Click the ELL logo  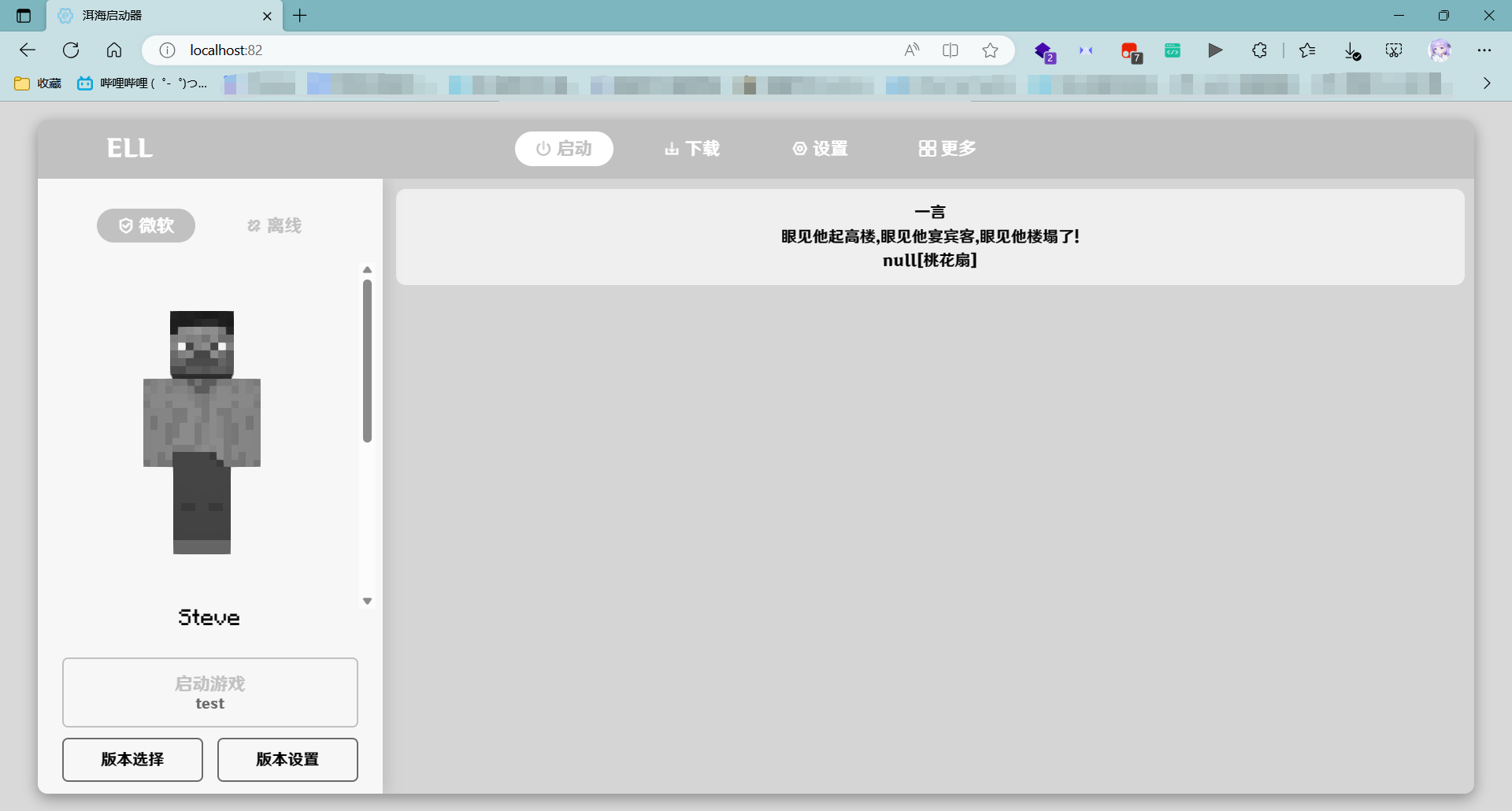pos(130,148)
